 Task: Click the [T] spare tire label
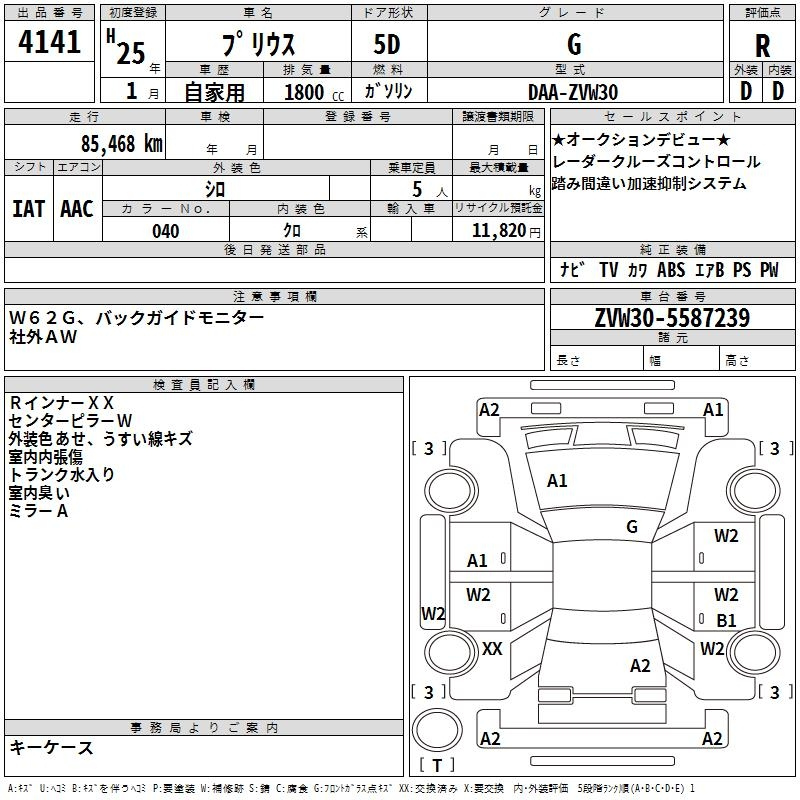437,765
